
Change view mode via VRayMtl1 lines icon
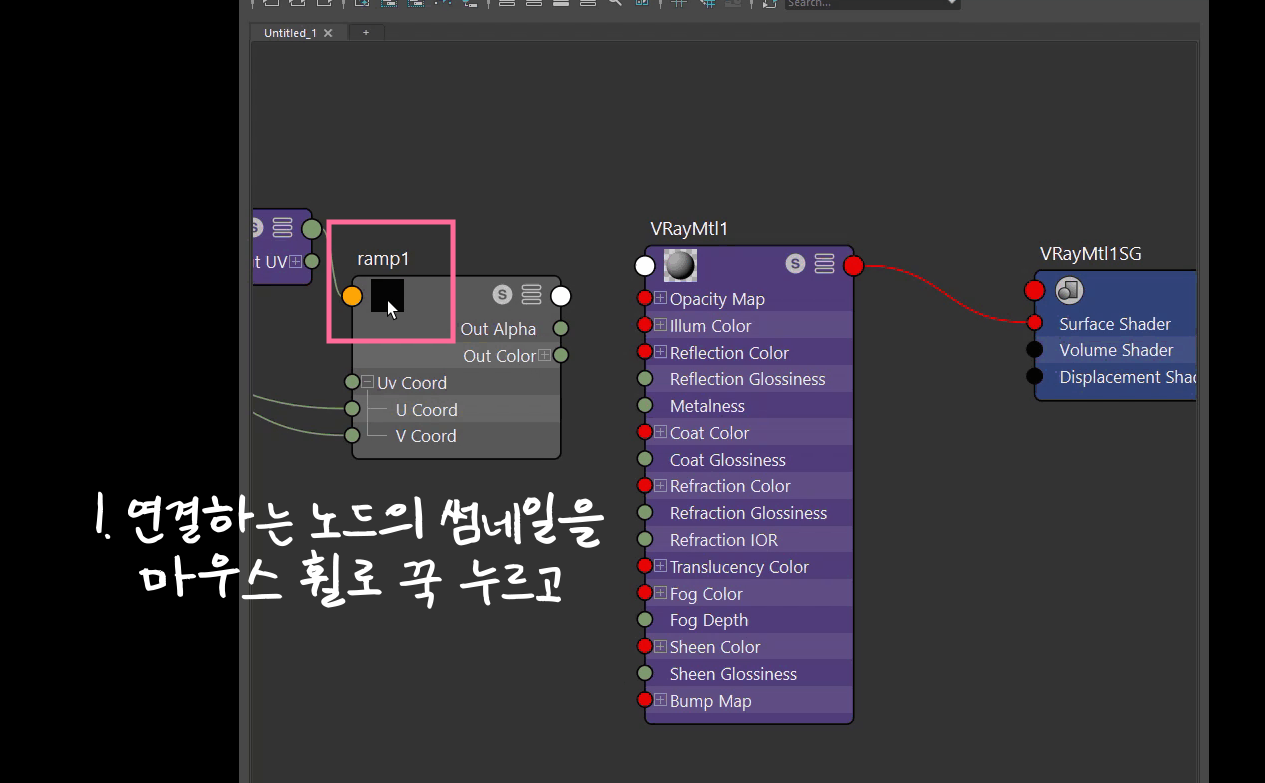[824, 264]
